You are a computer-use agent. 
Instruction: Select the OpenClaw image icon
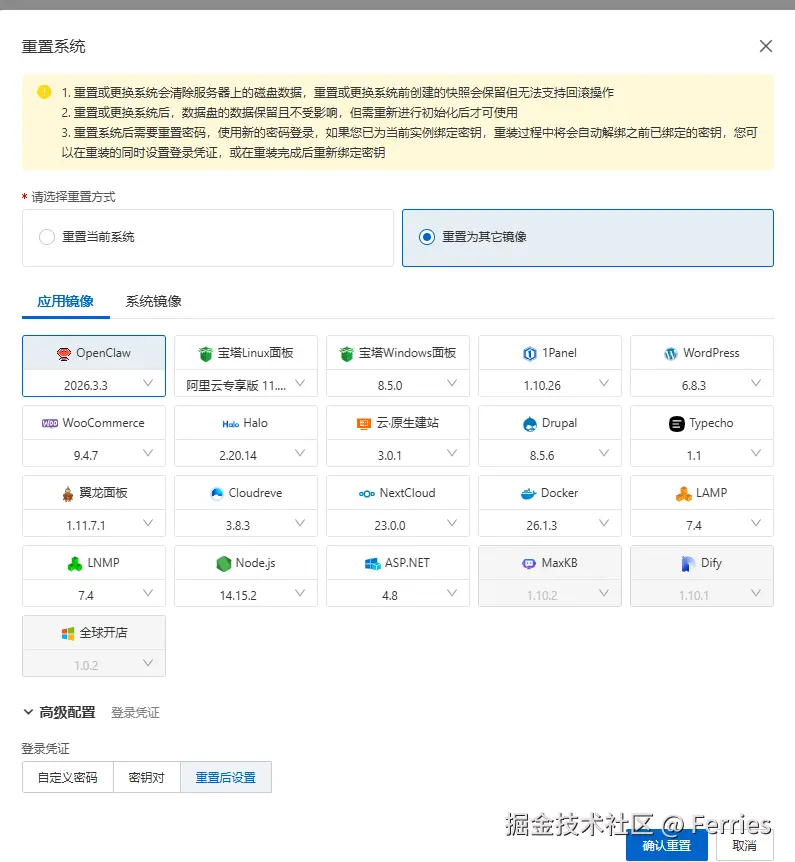click(64, 353)
